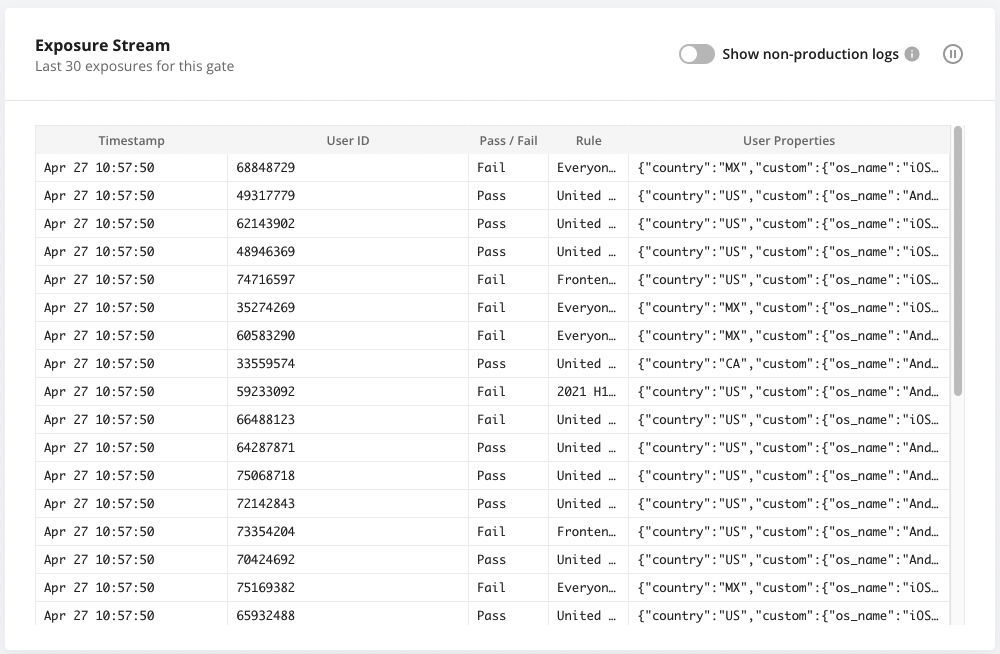Screen dimensions: 1000x654
Task: Toggle Show non-production logs switch
Action: (x=696, y=54)
